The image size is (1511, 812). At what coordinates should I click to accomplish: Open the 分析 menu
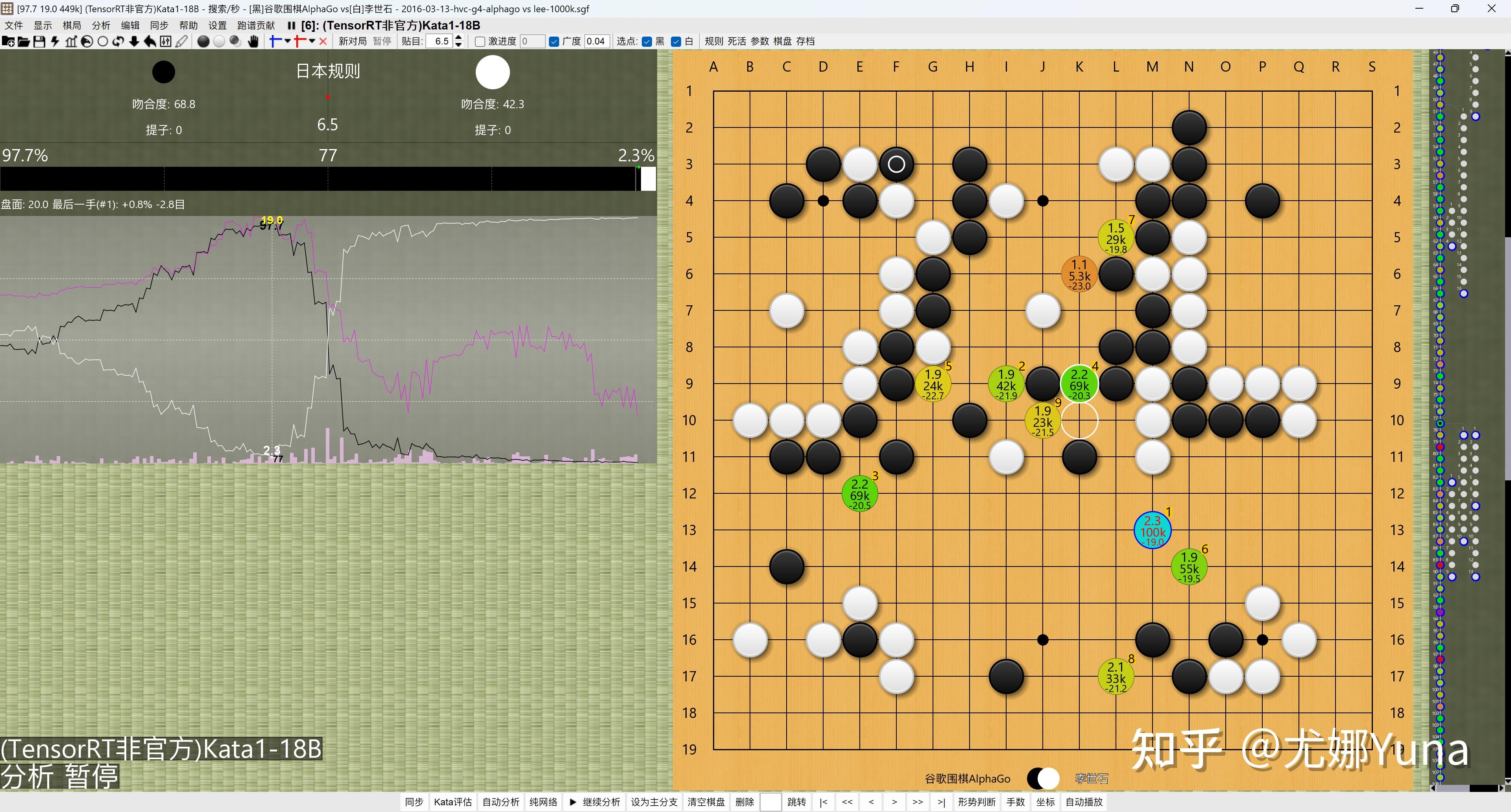(x=101, y=25)
